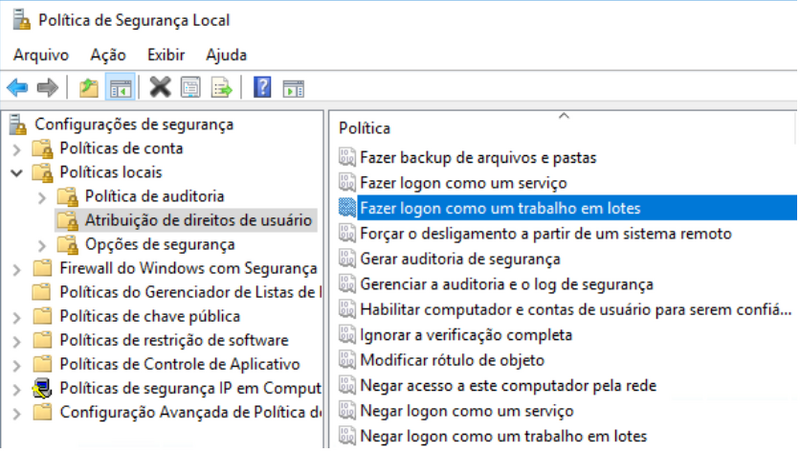Click the blue Back arrow toolbar icon
The width and height of the screenshot is (800, 453).
click(17, 88)
